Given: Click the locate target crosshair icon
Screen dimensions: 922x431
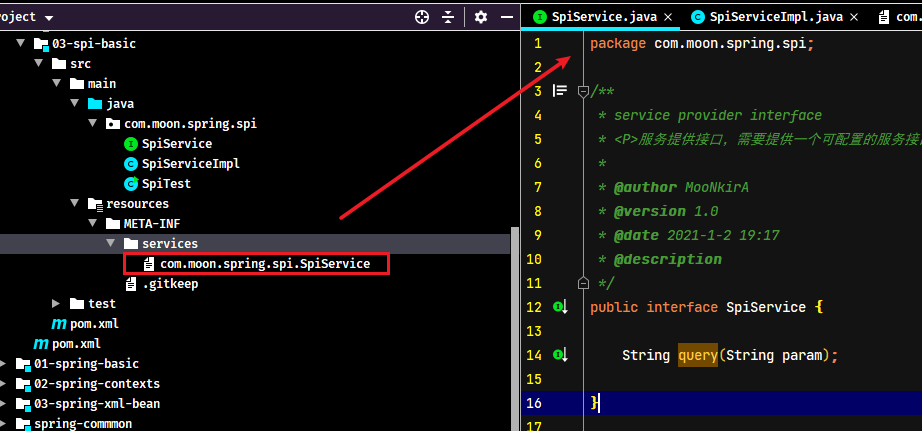Looking at the screenshot, I should 422,17.
